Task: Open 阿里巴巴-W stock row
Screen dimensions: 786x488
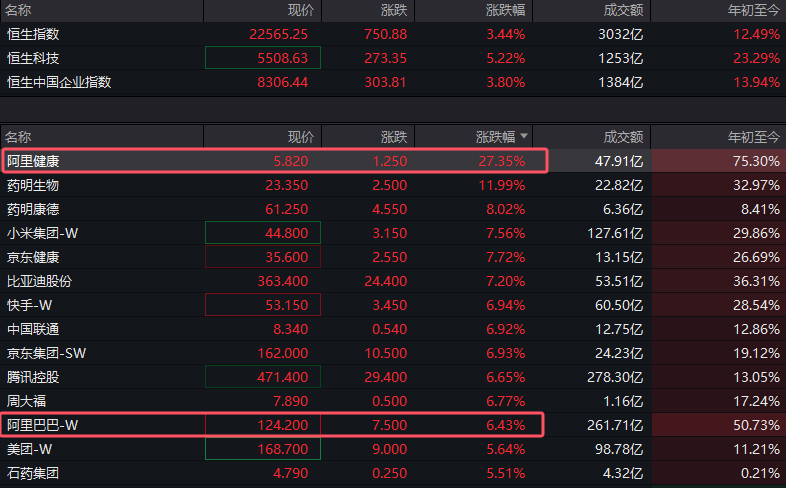Action: [393, 425]
